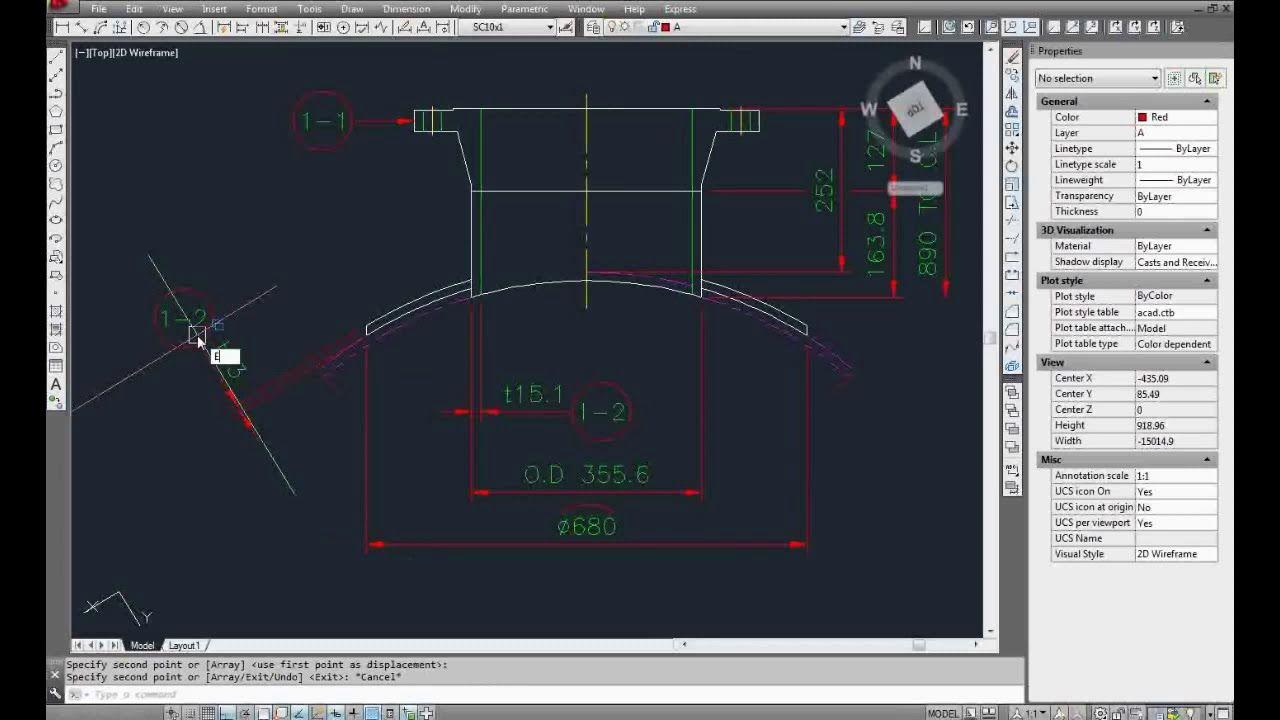Start the Baseline dimension tool

point(243,27)
